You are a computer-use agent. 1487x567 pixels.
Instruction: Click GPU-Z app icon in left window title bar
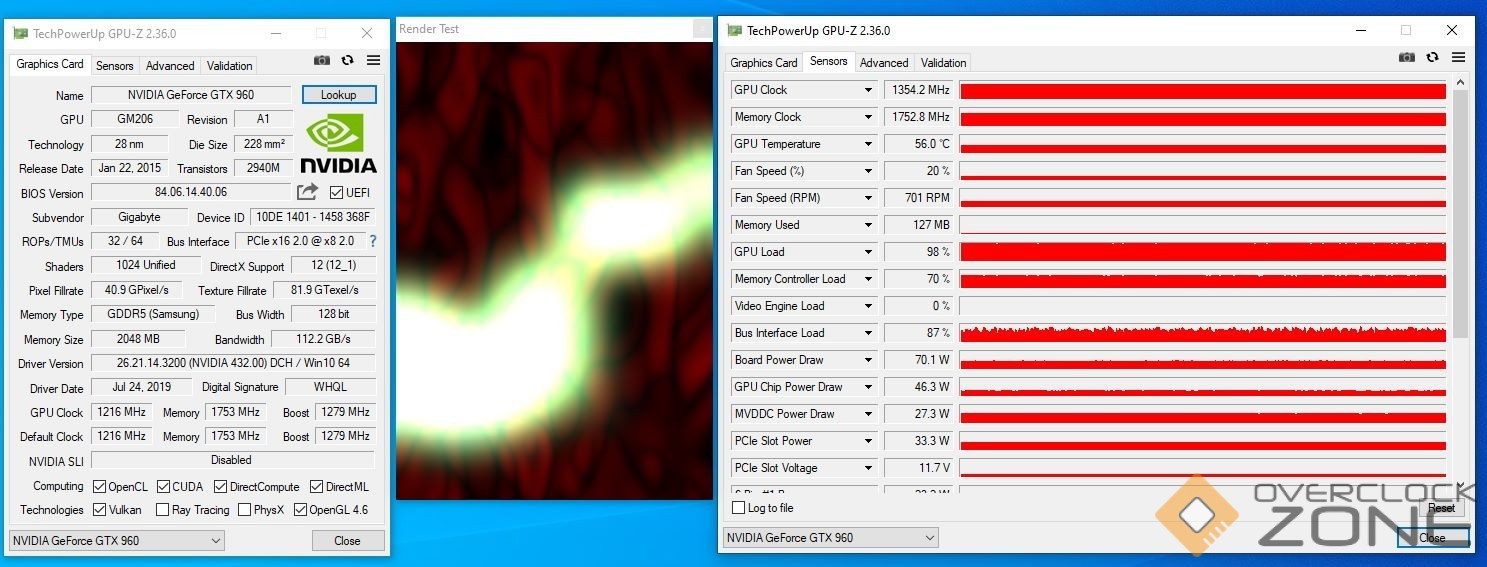coord(20,33)
